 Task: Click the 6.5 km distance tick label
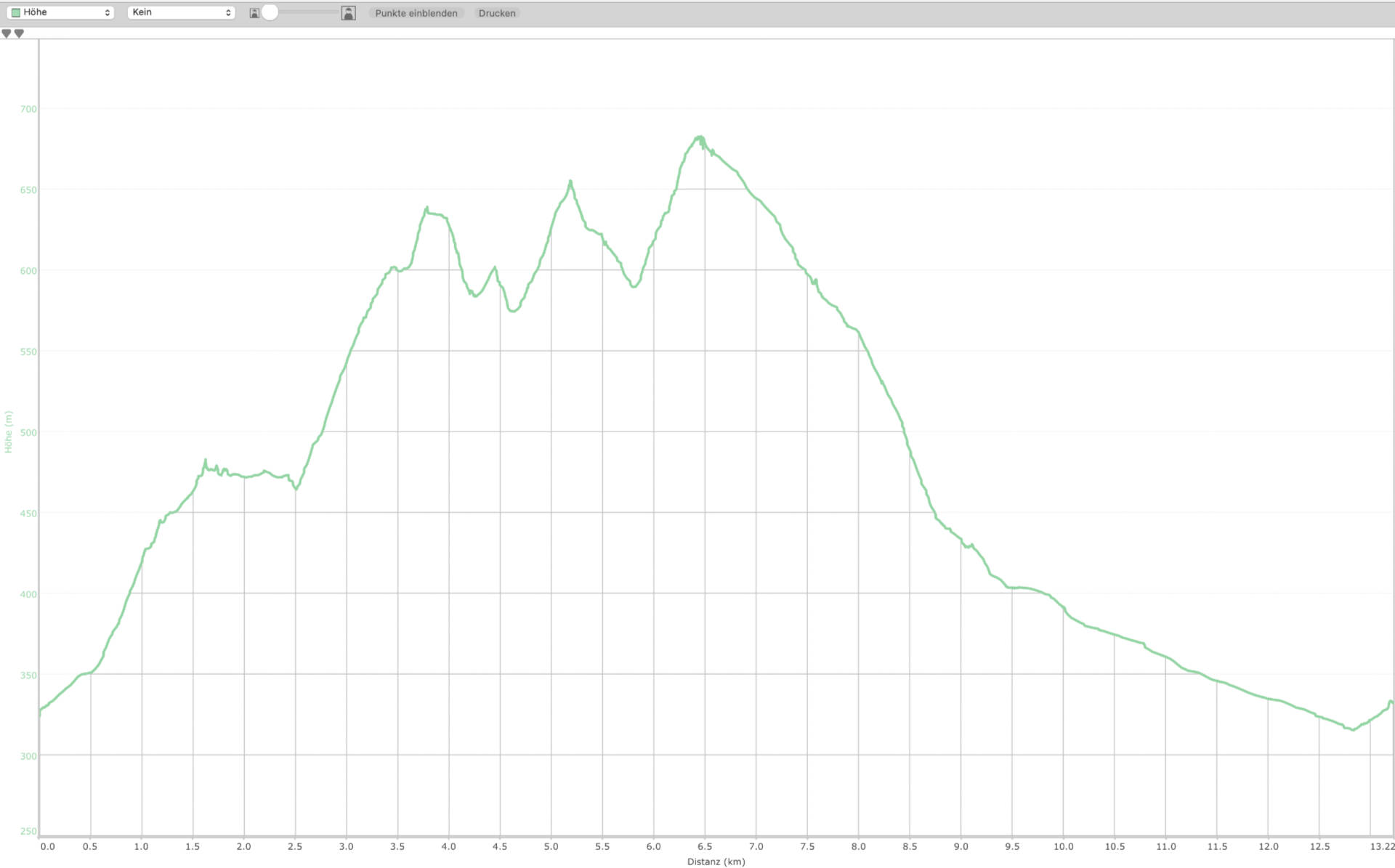[x=705, y=846]
